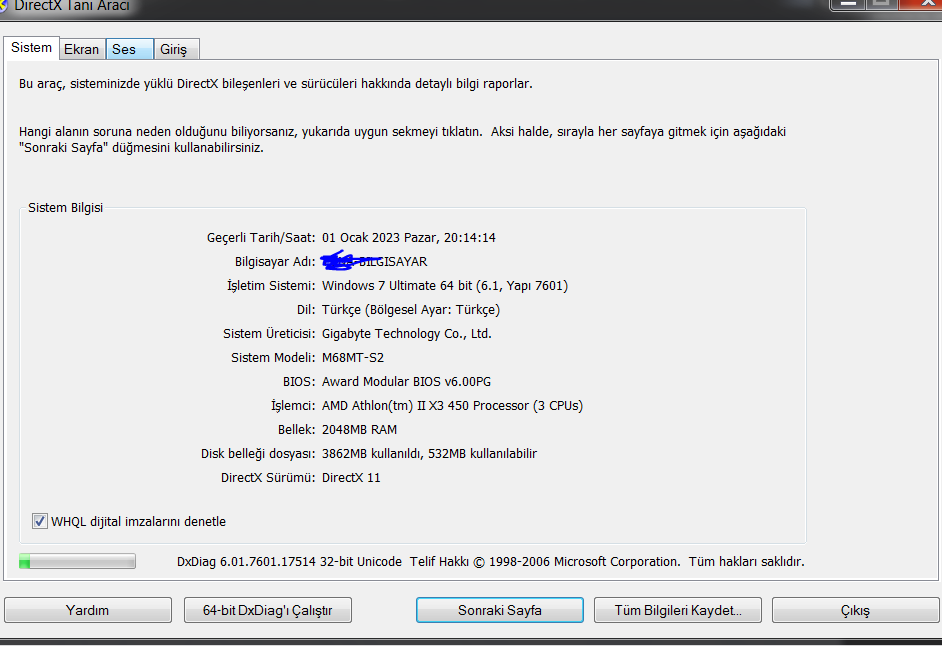Image resolution: width=942 pixels, height=646 pixels.
Task: Click the 'Bellek:' label
Action: pyautogui.click(x=297, y=430)
